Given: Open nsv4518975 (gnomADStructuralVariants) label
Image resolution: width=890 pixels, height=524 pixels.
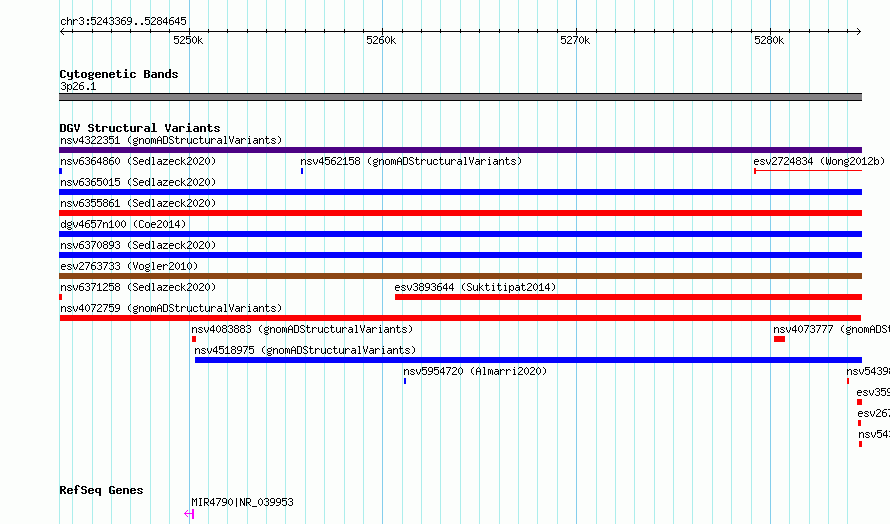Looking at the screenshot, I should click(305, 350).
